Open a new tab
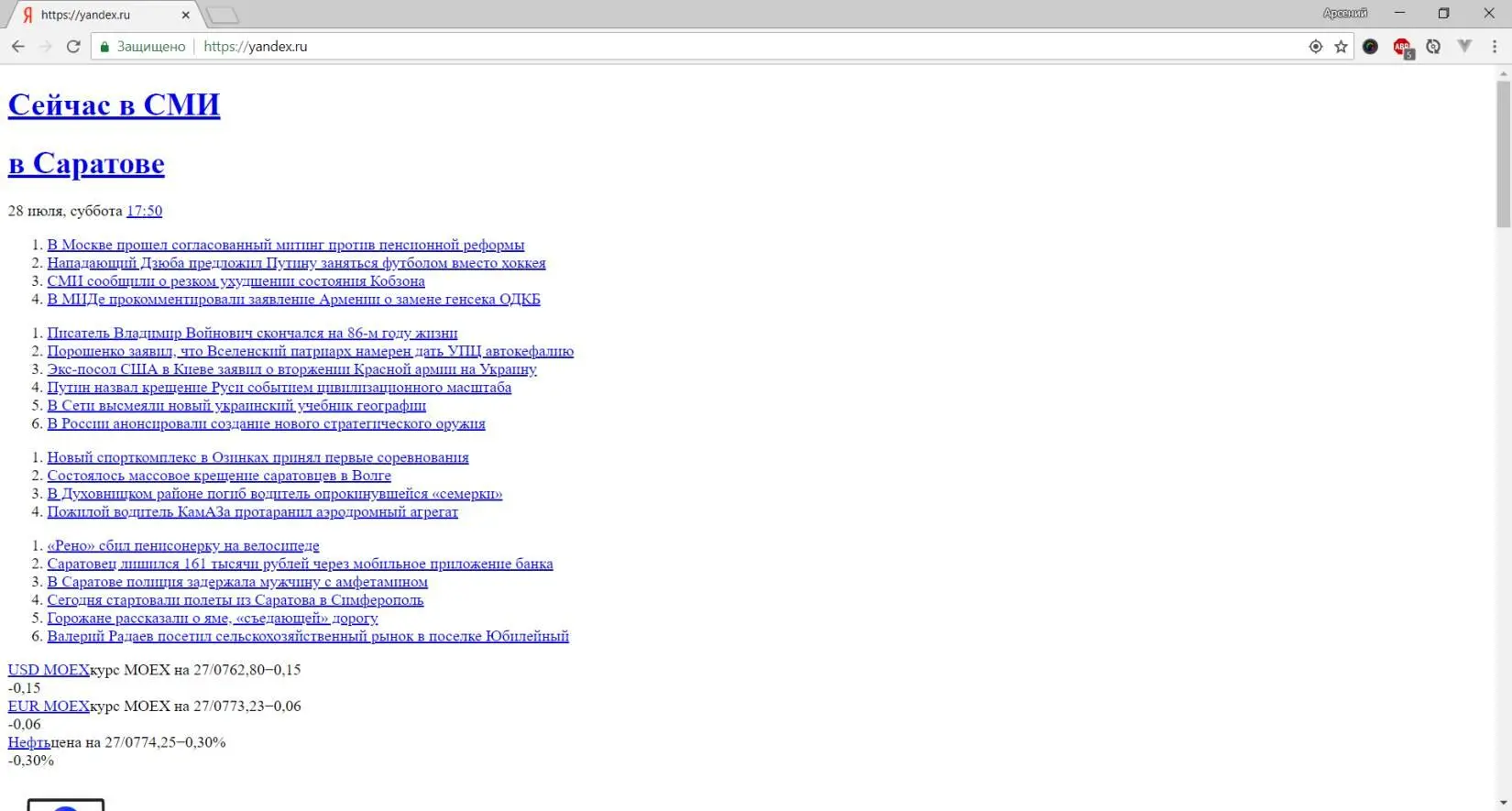The height and width of the screenshot is (811, 1512). (x=223, y=15)
